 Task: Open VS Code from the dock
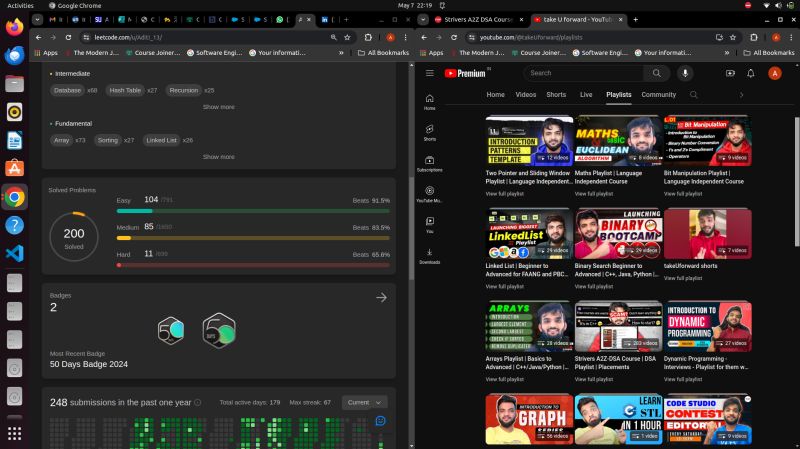[14, 253]
